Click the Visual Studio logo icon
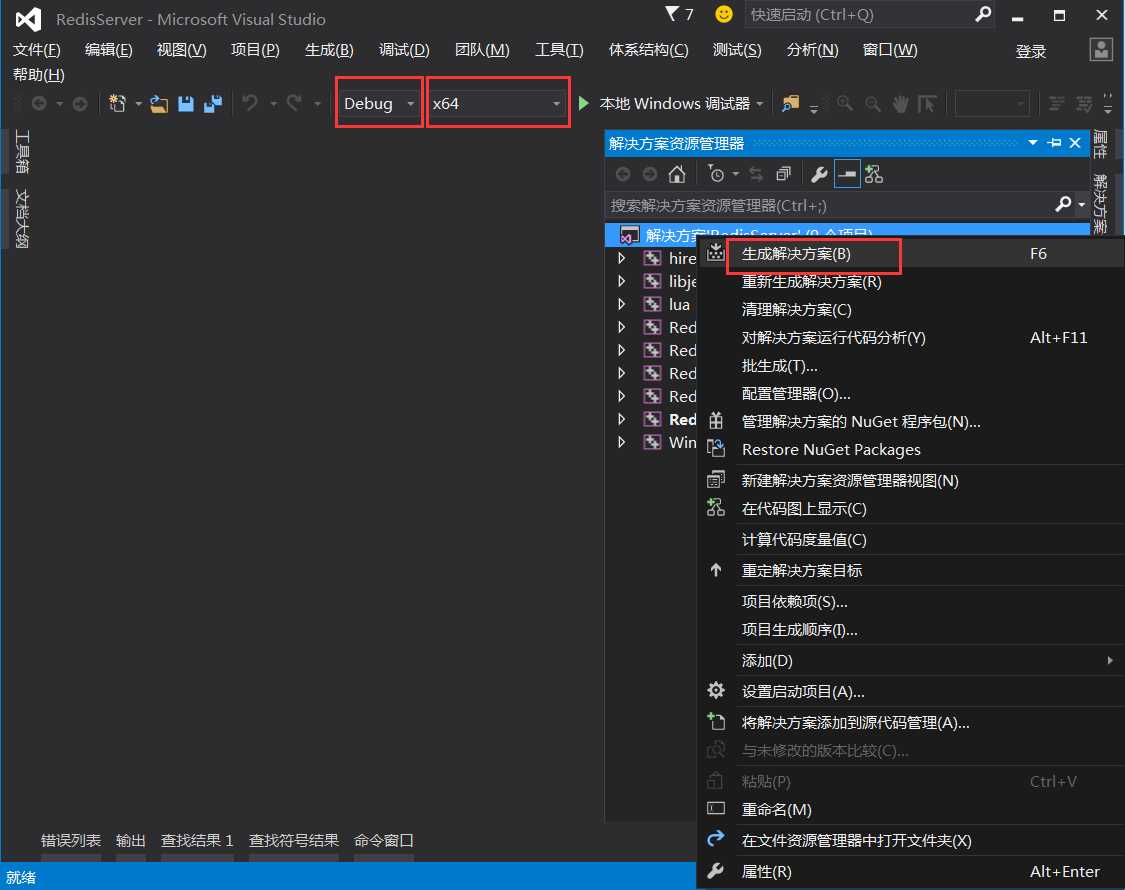1125x890 pixels. 29,19
